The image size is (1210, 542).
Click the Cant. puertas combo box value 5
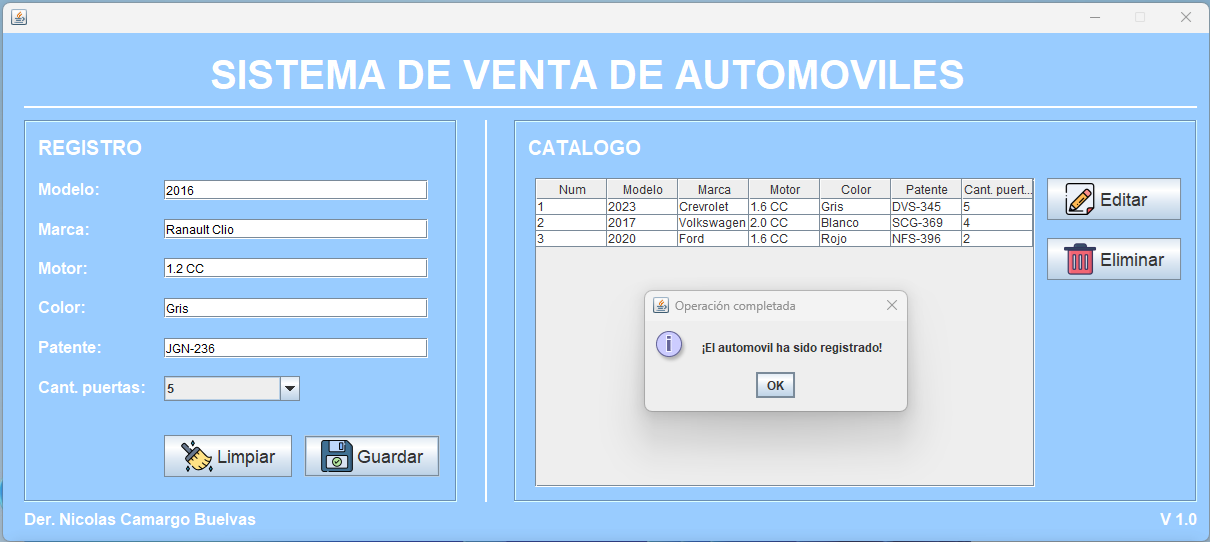click(x=222, y=388)
